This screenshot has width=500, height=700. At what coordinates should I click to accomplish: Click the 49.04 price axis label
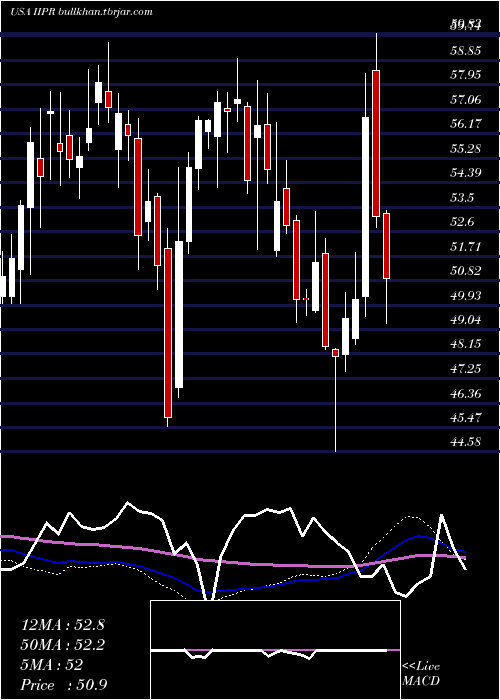[x=465, y=320]
